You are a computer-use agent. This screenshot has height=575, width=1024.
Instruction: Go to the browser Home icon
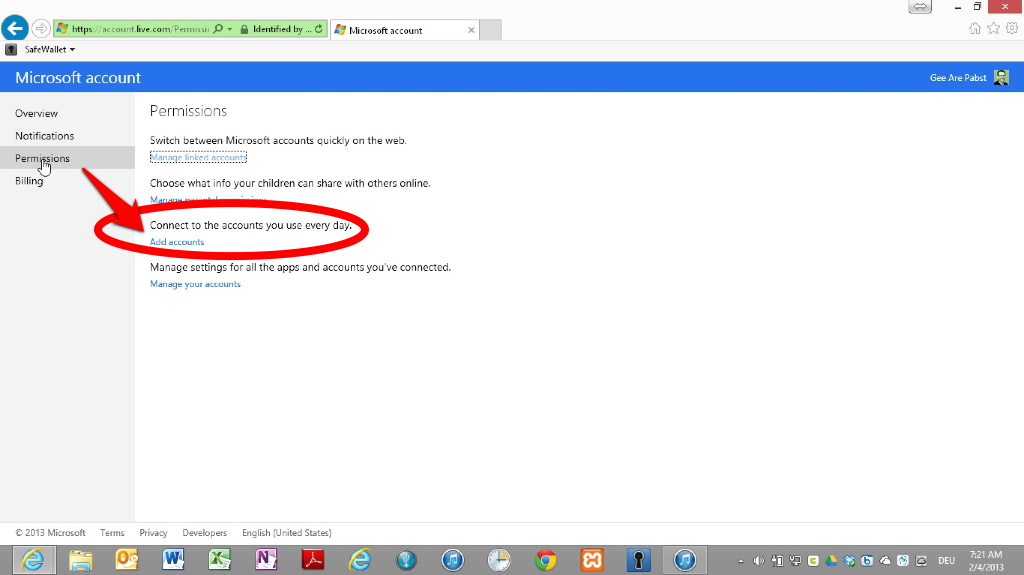coord(975,29)
